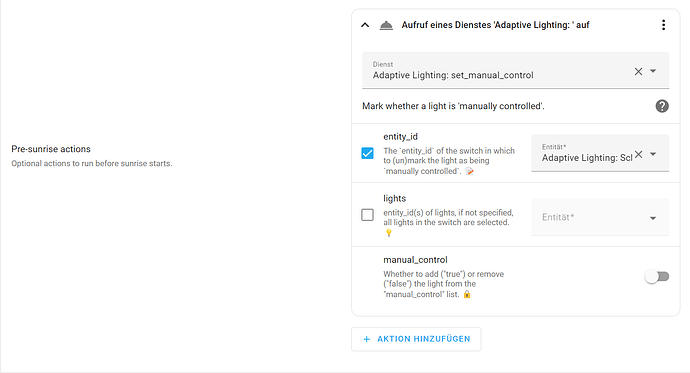690x373 pixels.
Task: Expand the lights Entität dropdown
Action: click(653, 218)
